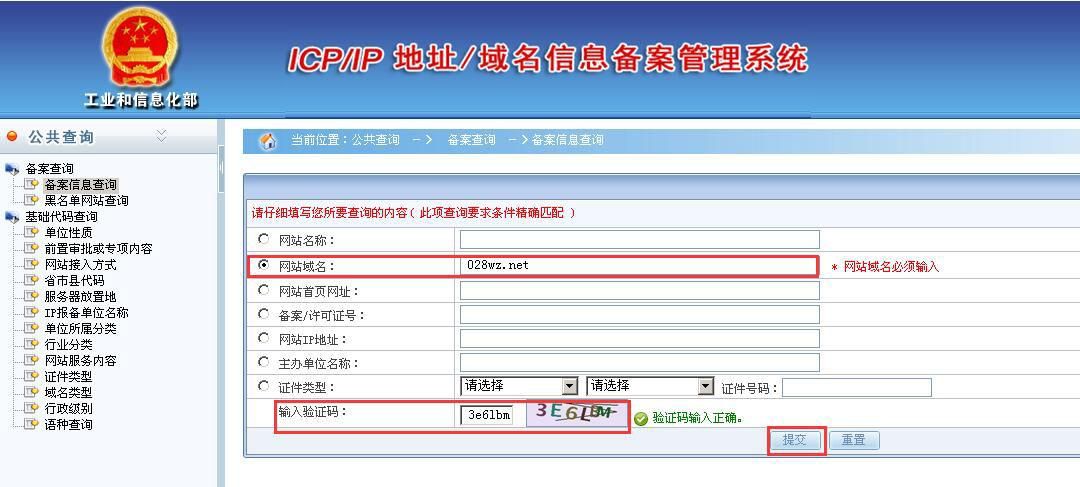Click the sidebar vertical splitter handle
This screenshot has height=487, width=1080.
221,167
